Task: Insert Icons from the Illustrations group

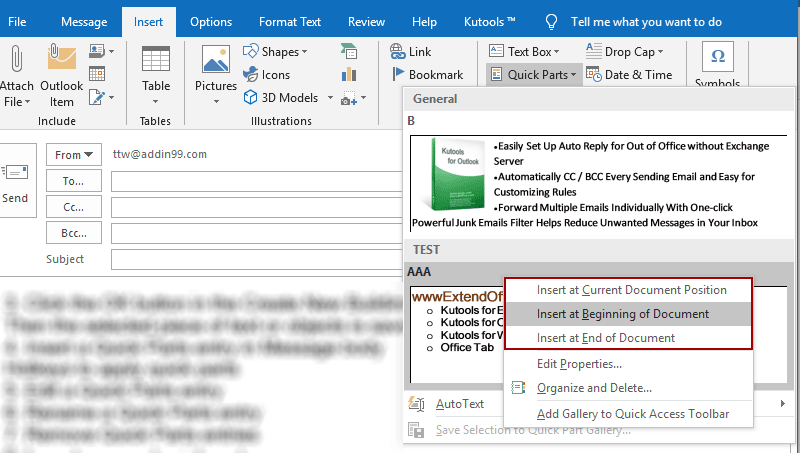Action: pos(267,74)
